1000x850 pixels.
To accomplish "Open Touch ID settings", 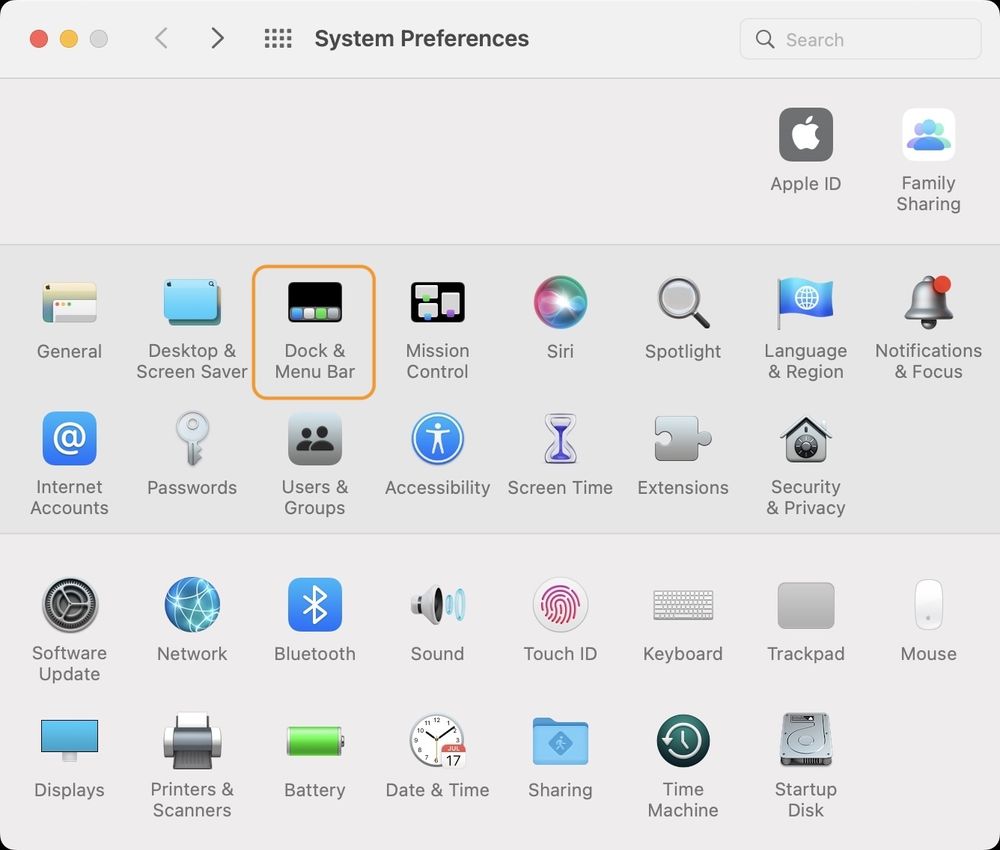I will pyautogui.click(x=560, y=605).
